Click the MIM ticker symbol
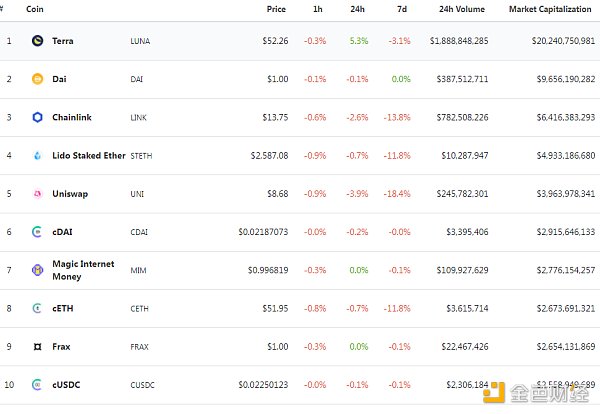The height and width of the screenshot is (414, 600). 138,271
